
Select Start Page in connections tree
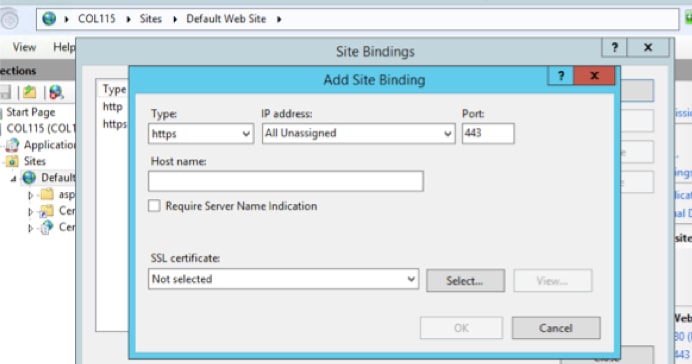coord(30,112)
